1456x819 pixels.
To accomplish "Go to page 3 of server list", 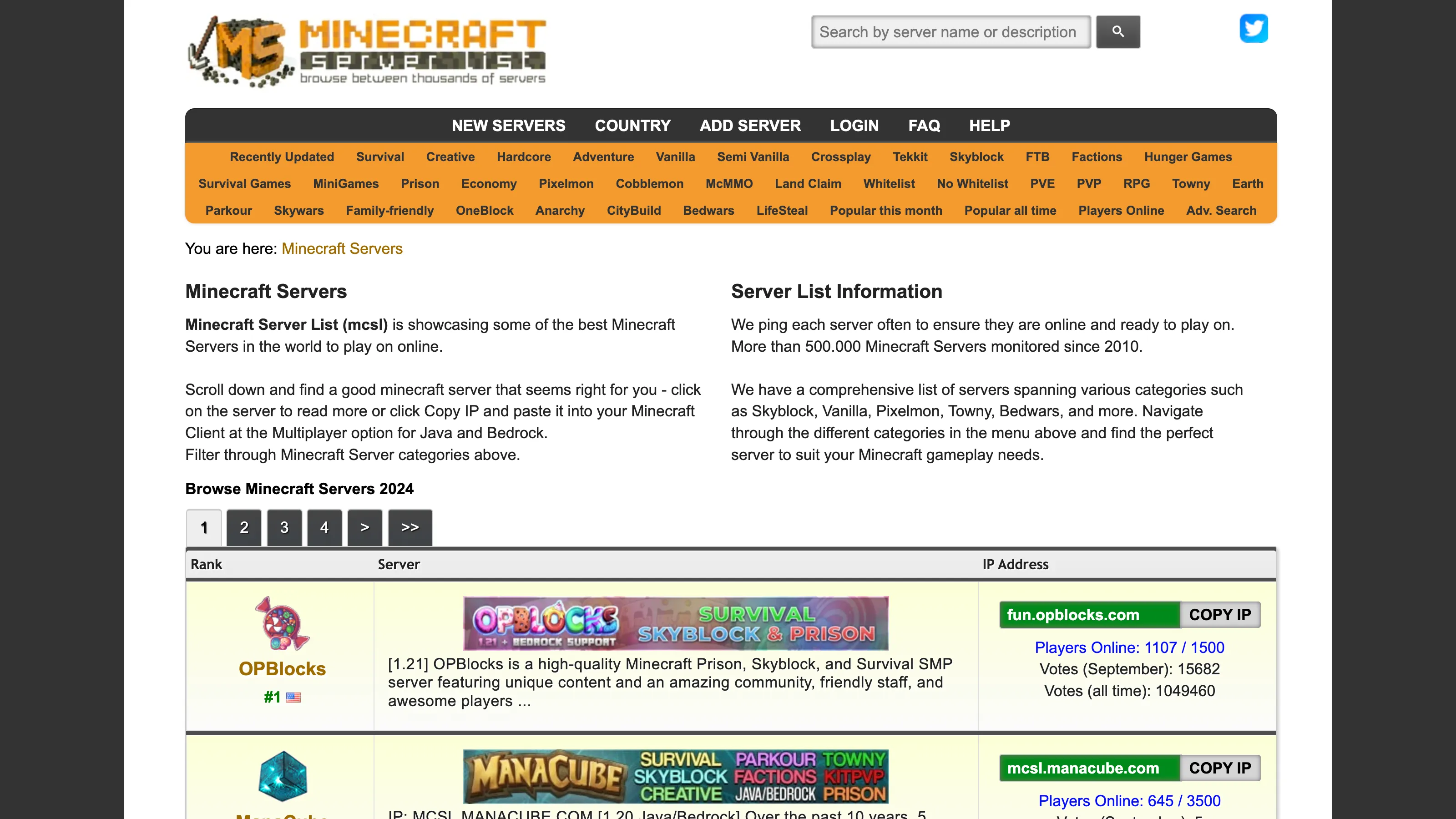I will [x=284, y=527].
